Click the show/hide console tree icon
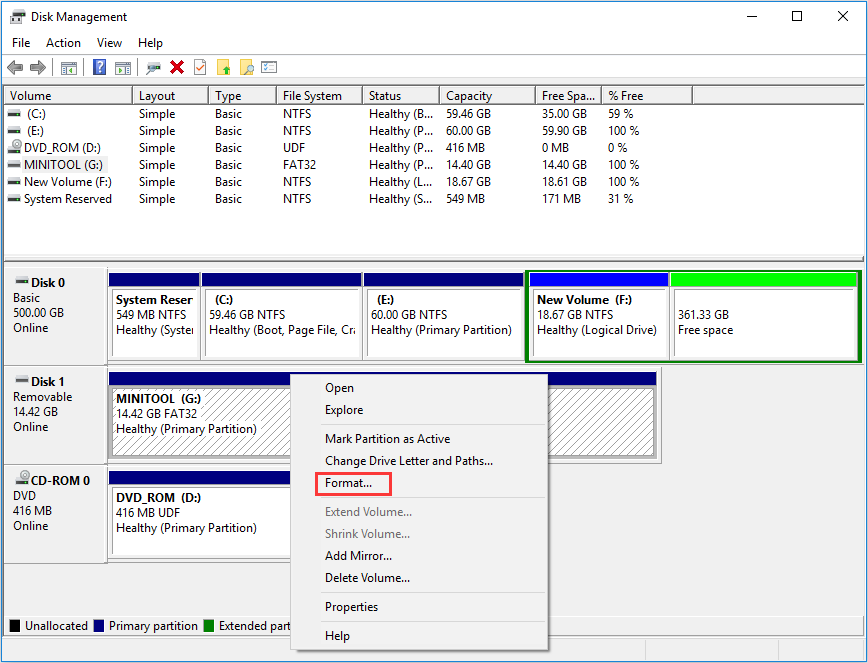This screenshot has width=868, height=663. (69, 67)
